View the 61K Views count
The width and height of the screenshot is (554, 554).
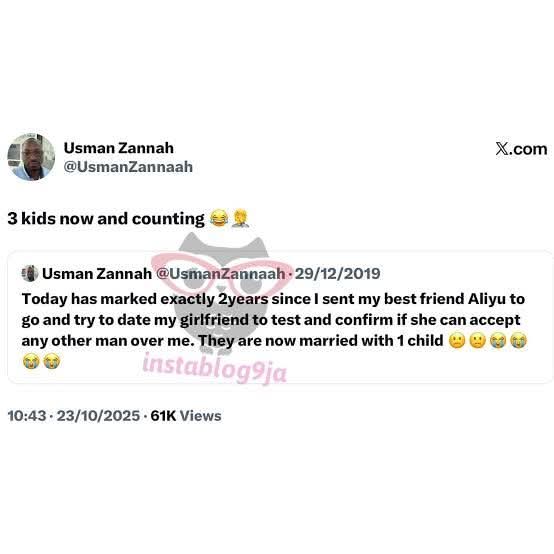coord(186,416)
